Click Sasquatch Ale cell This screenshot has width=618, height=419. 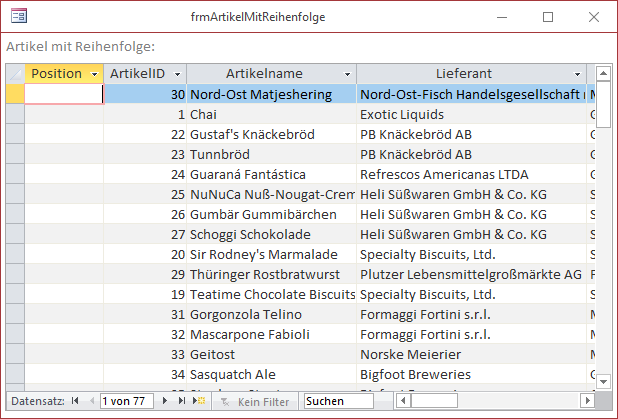click(x=272, y=374)
